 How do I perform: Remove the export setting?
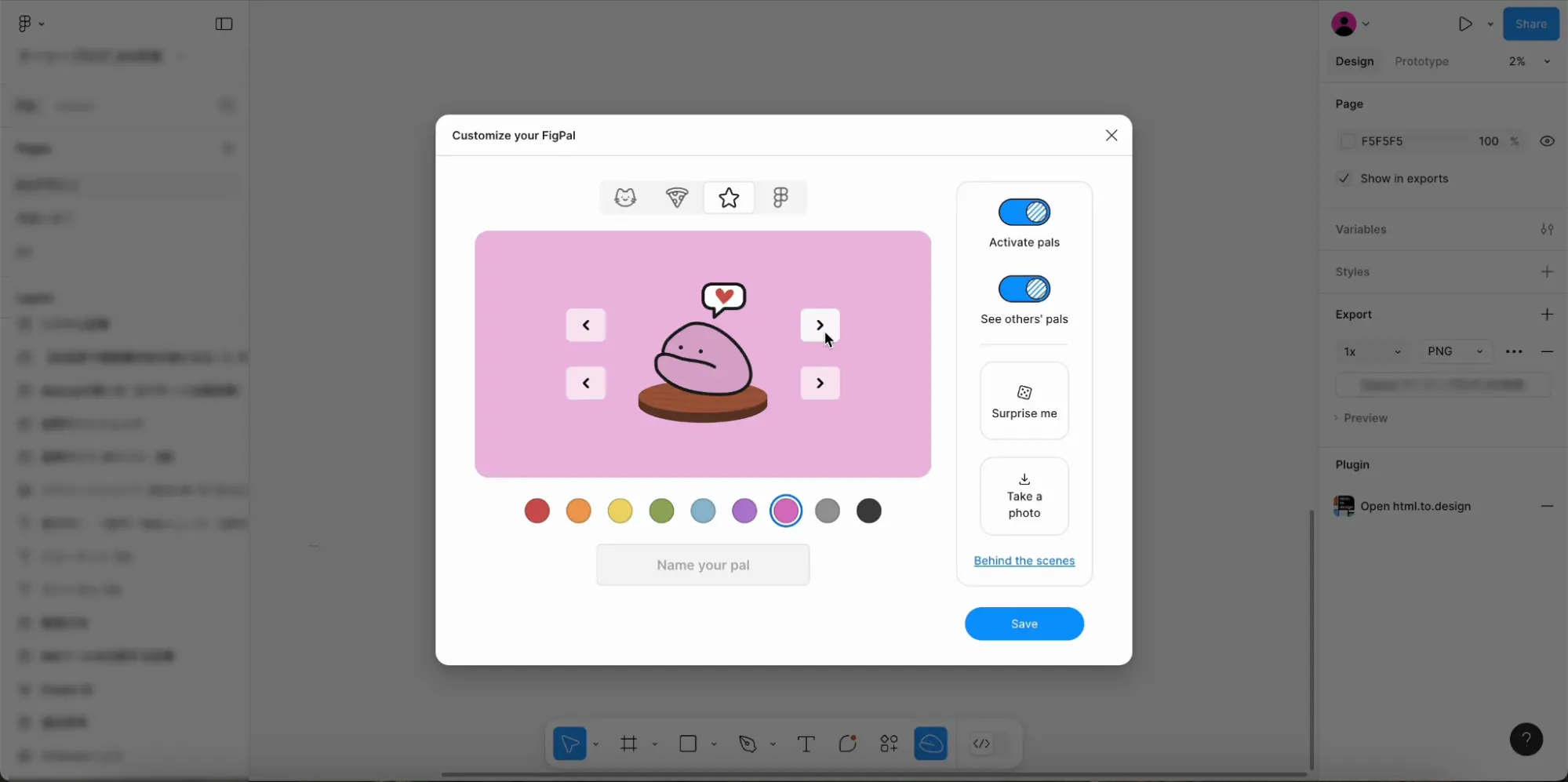1547,351
